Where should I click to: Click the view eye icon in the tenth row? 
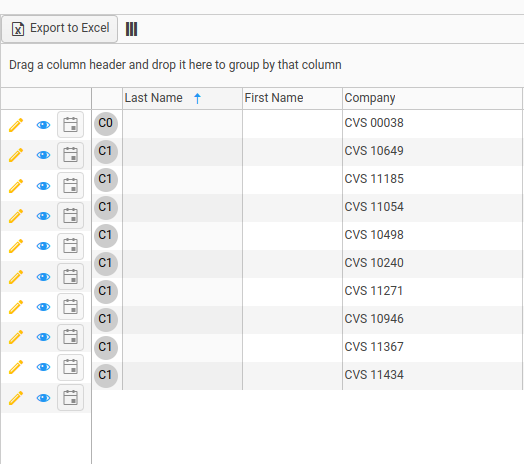pyautogui.click(x=43, y=398)
